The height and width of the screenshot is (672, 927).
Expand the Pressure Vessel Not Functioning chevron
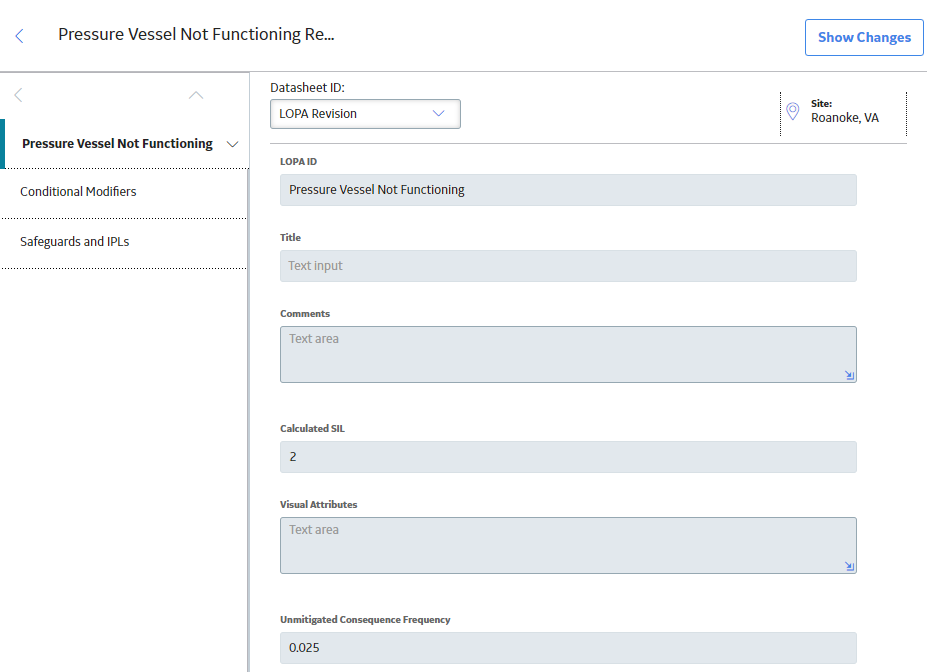click(232, 144)
